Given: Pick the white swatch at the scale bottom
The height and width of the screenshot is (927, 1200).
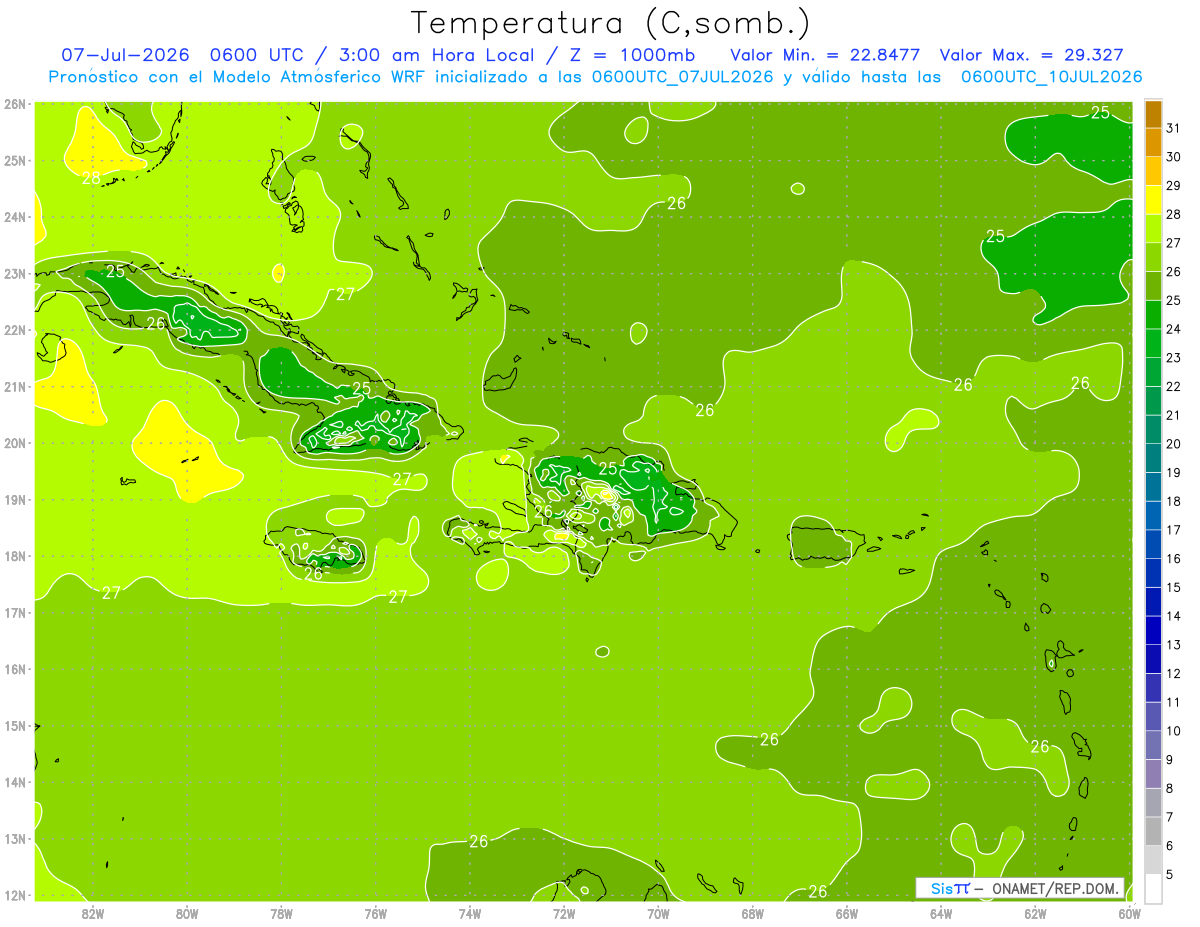Looking at the screenshot, I should [x=1153, y=888].
